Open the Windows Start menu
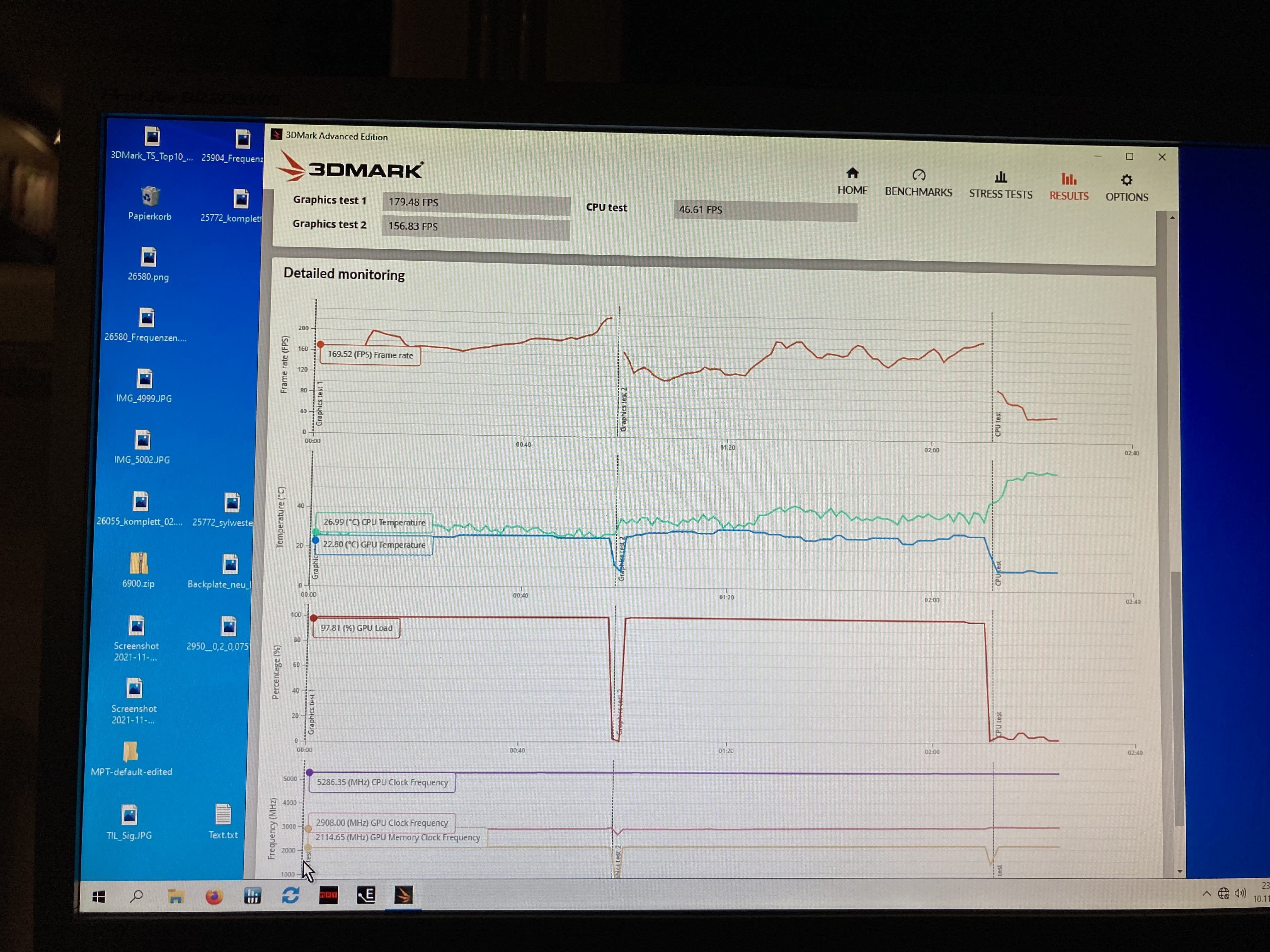1270x952 pixels. (x=99, y=896)
